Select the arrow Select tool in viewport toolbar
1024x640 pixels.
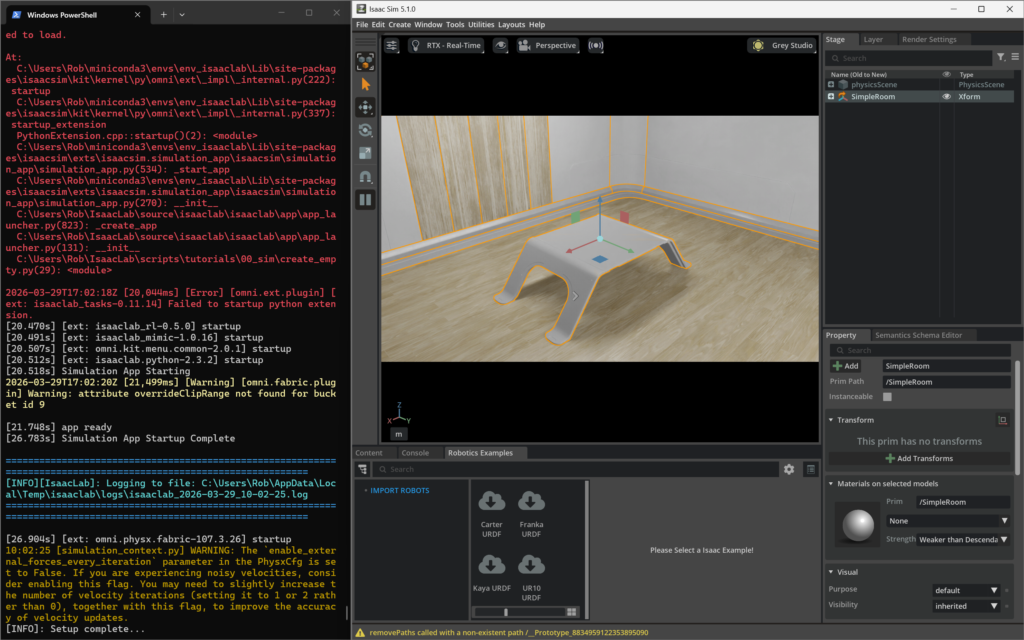[366, 84]
